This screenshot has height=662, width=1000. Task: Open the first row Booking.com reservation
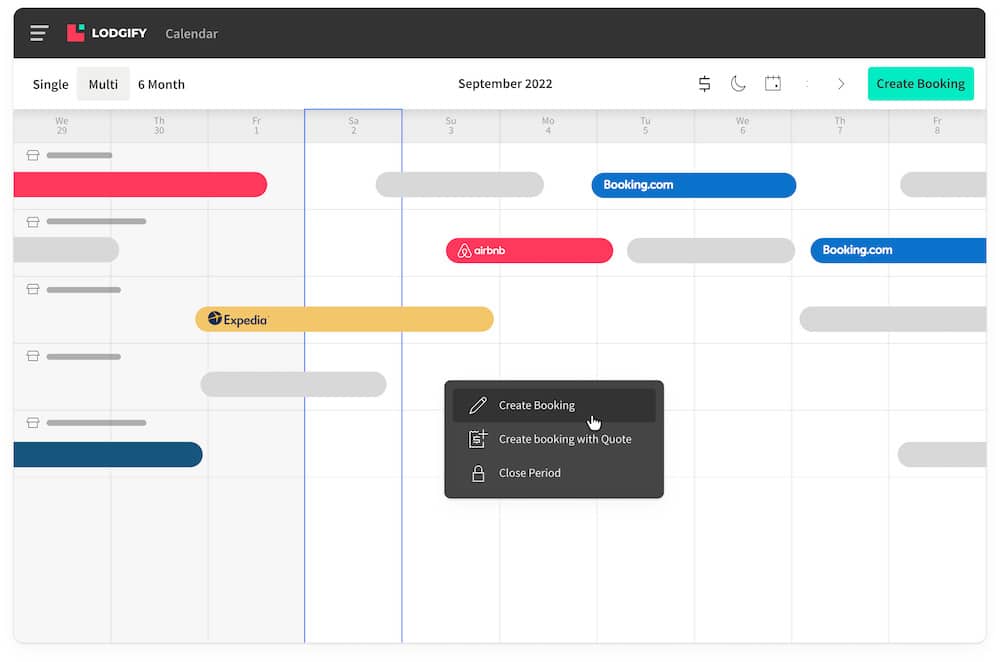click(693, 185)
